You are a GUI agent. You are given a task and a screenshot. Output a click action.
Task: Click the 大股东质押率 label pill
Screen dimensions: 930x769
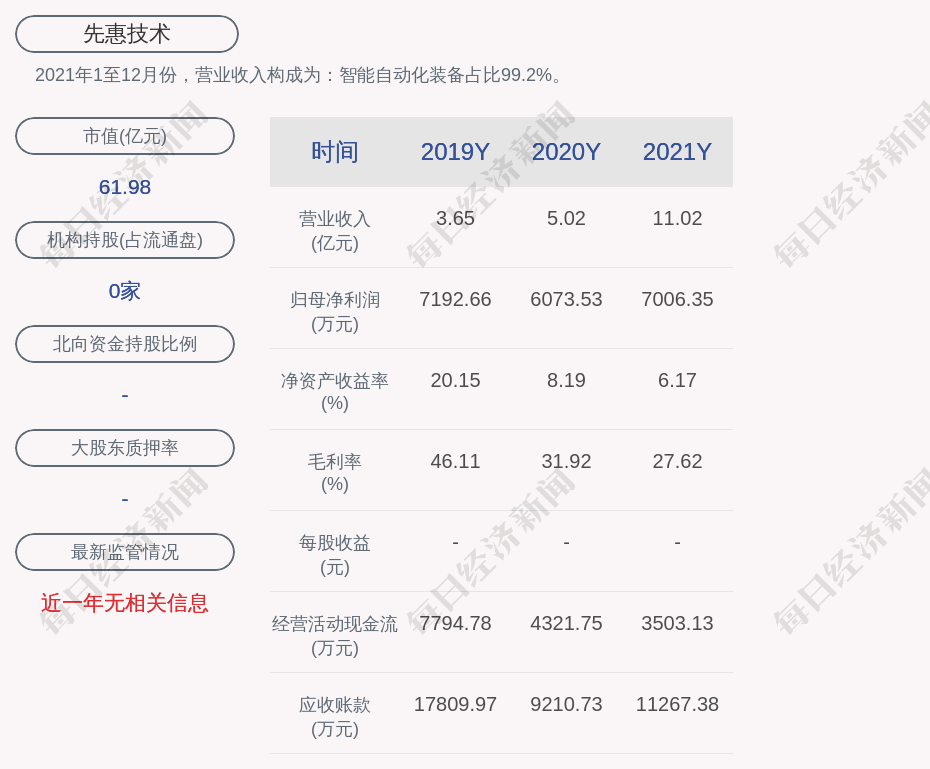click(x=125, y=448)
